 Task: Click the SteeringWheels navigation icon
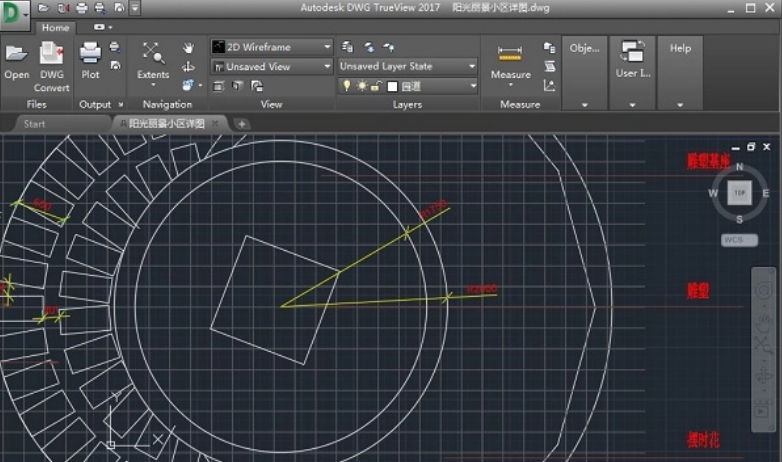point(188,85)
